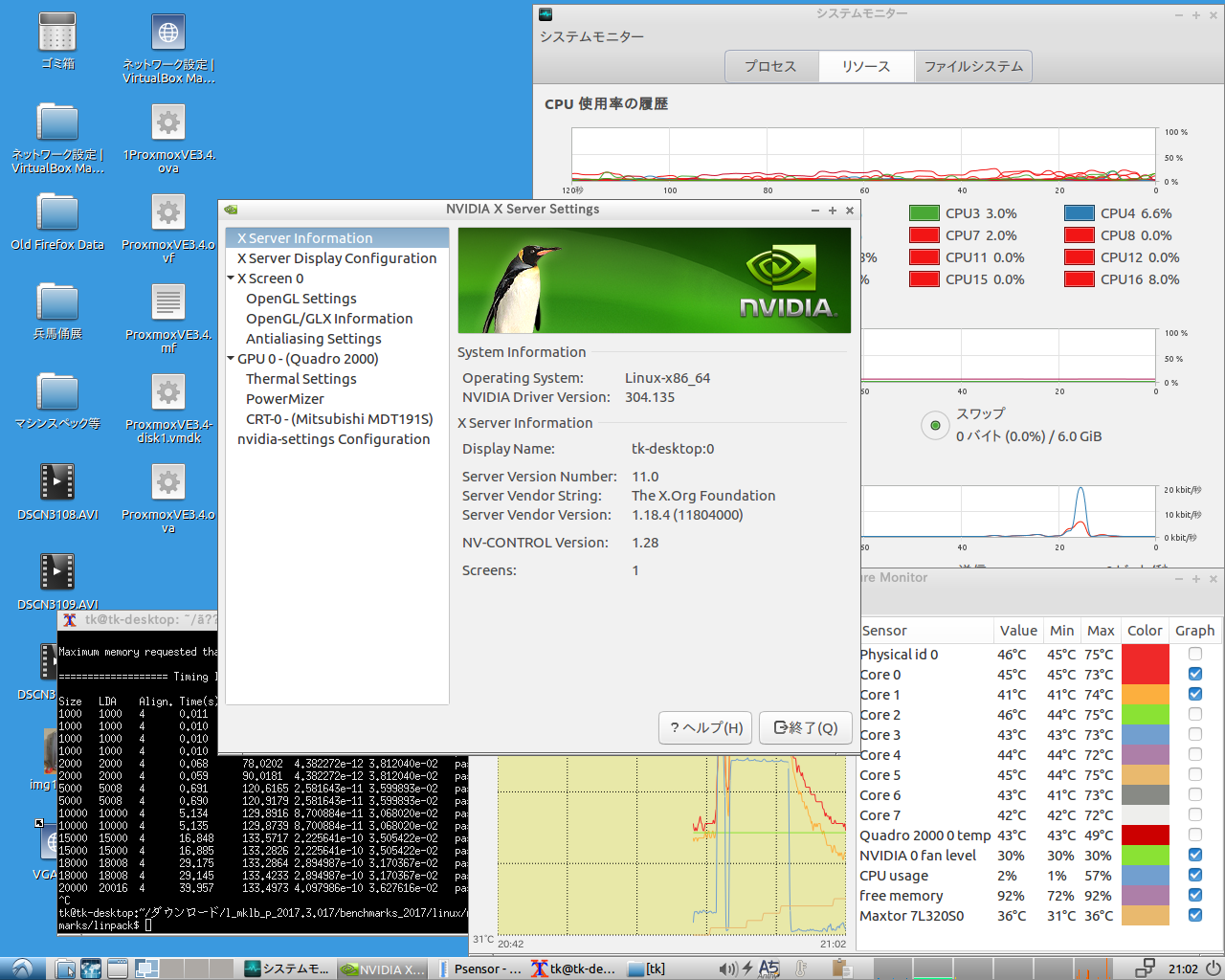Screen dimensions: 1225x980
Task: Disable graph checkbox for Core 0
Action: point(1194,675)
